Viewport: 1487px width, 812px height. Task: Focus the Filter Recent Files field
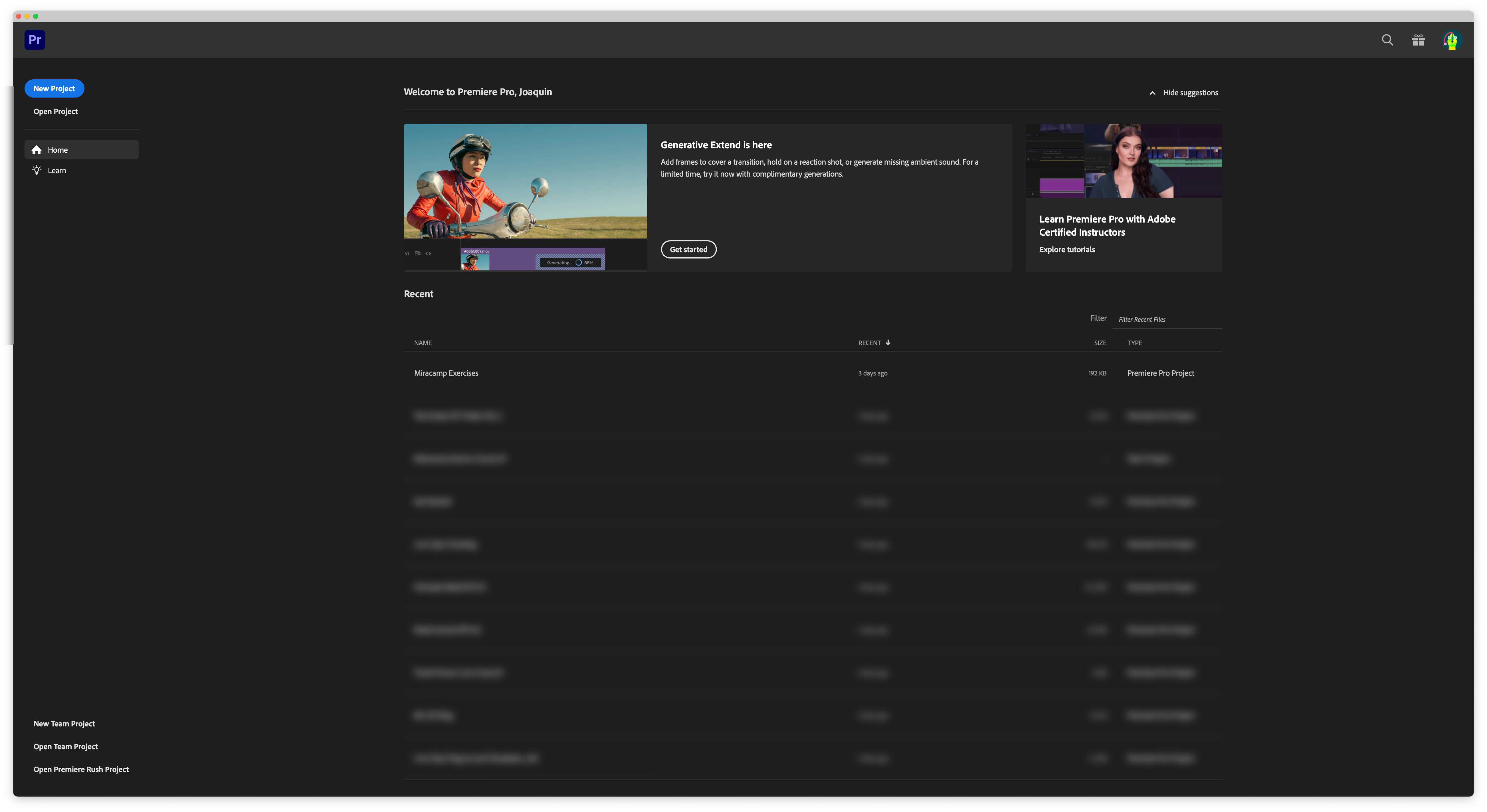pos(1167,319)
